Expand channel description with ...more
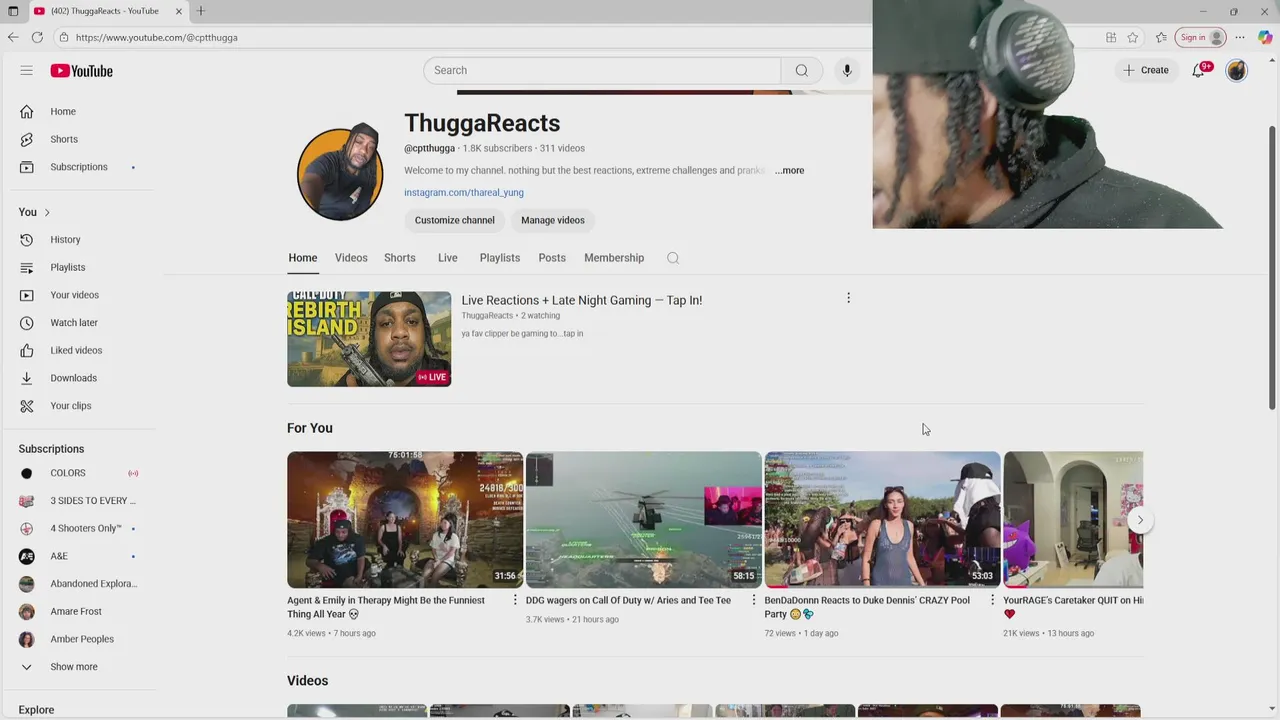This screenshot has width=1280, height=720. [789, 170]
